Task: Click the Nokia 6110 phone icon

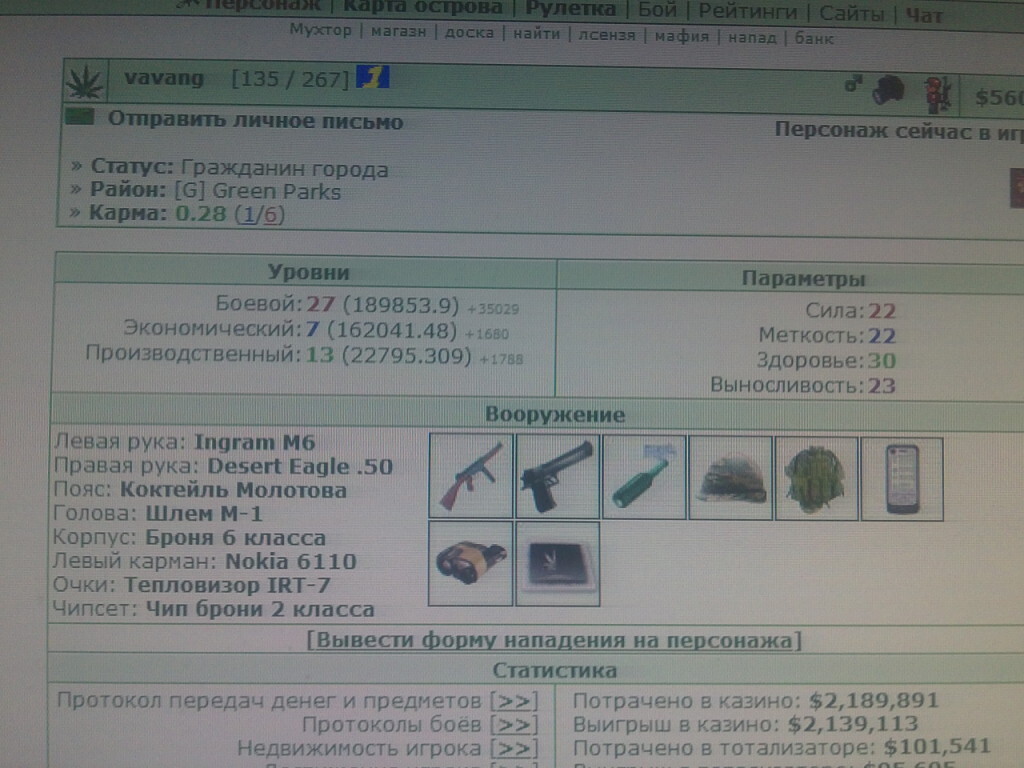Action: (902, 480)
